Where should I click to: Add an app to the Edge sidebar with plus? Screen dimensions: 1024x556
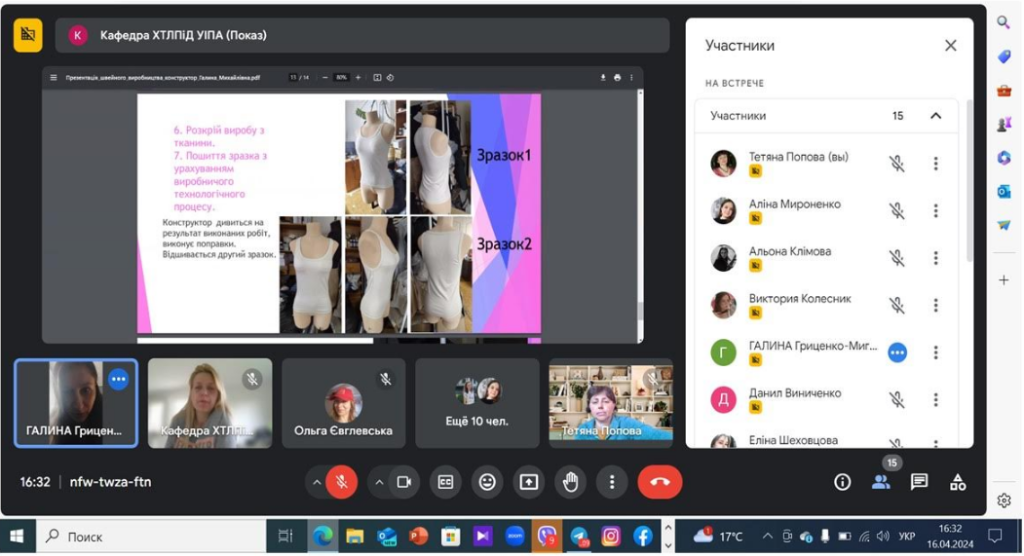pos(1004,280)
